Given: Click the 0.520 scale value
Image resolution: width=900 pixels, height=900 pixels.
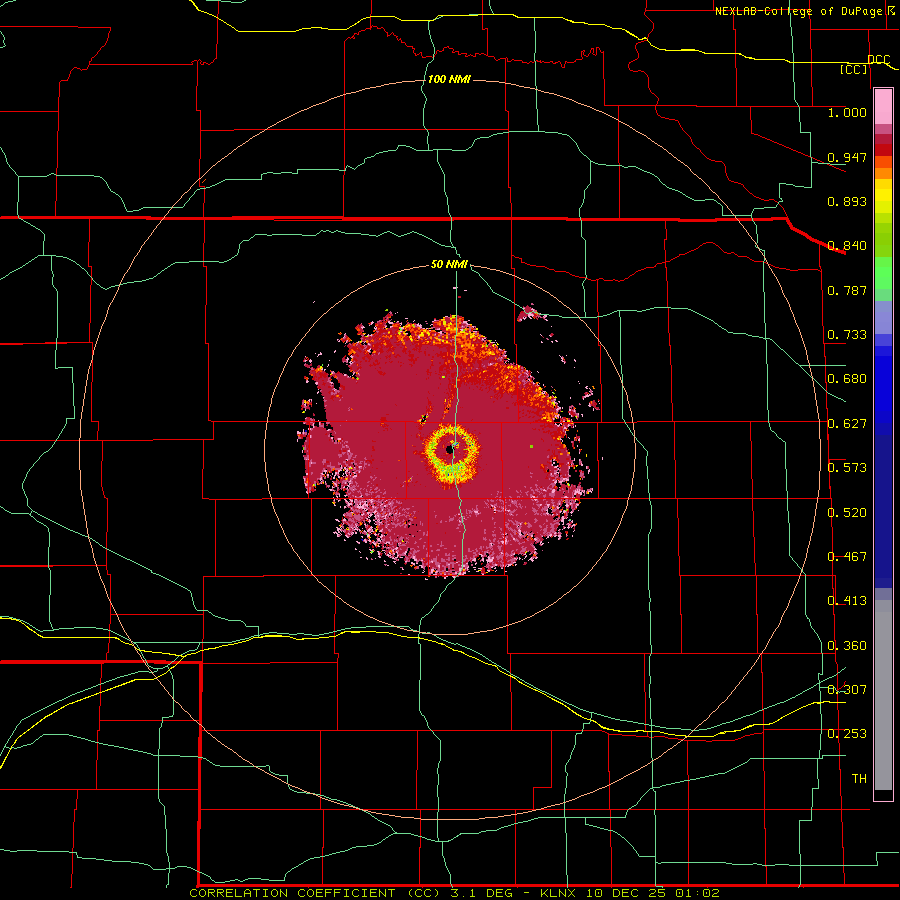Looking at the screenshot, I should [x=847, y=513].
